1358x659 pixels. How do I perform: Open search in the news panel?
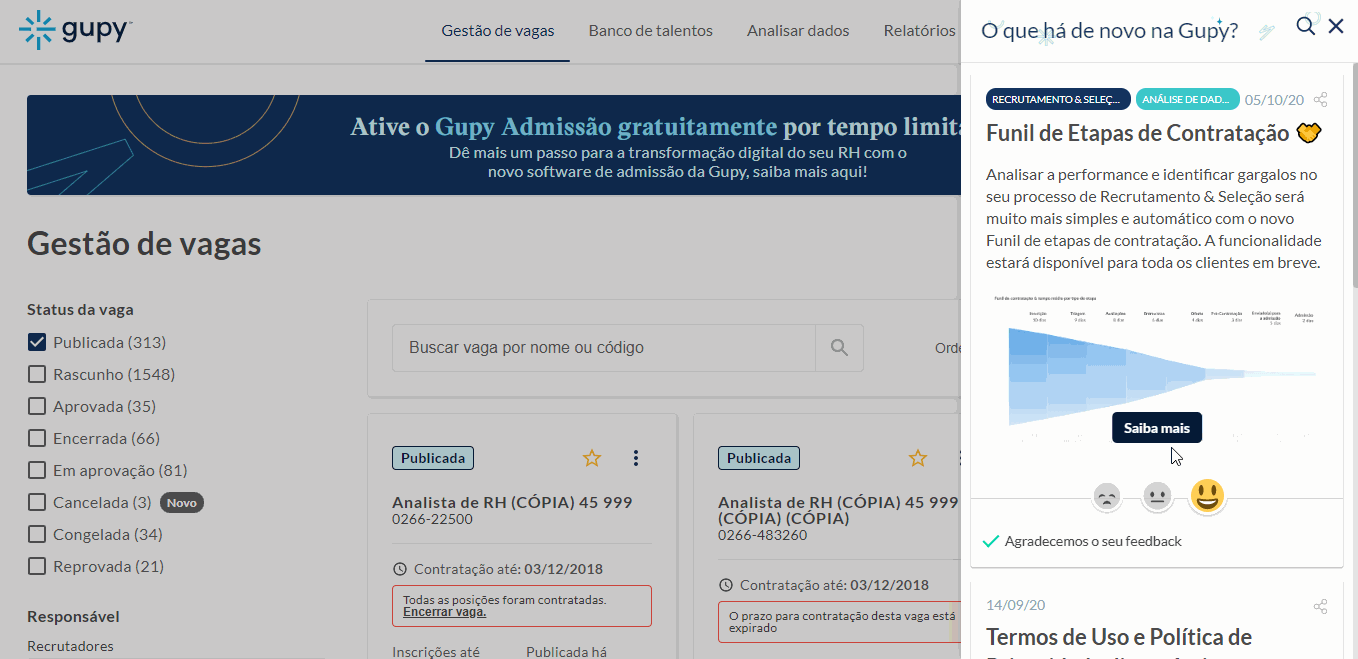pos(1305,26)
